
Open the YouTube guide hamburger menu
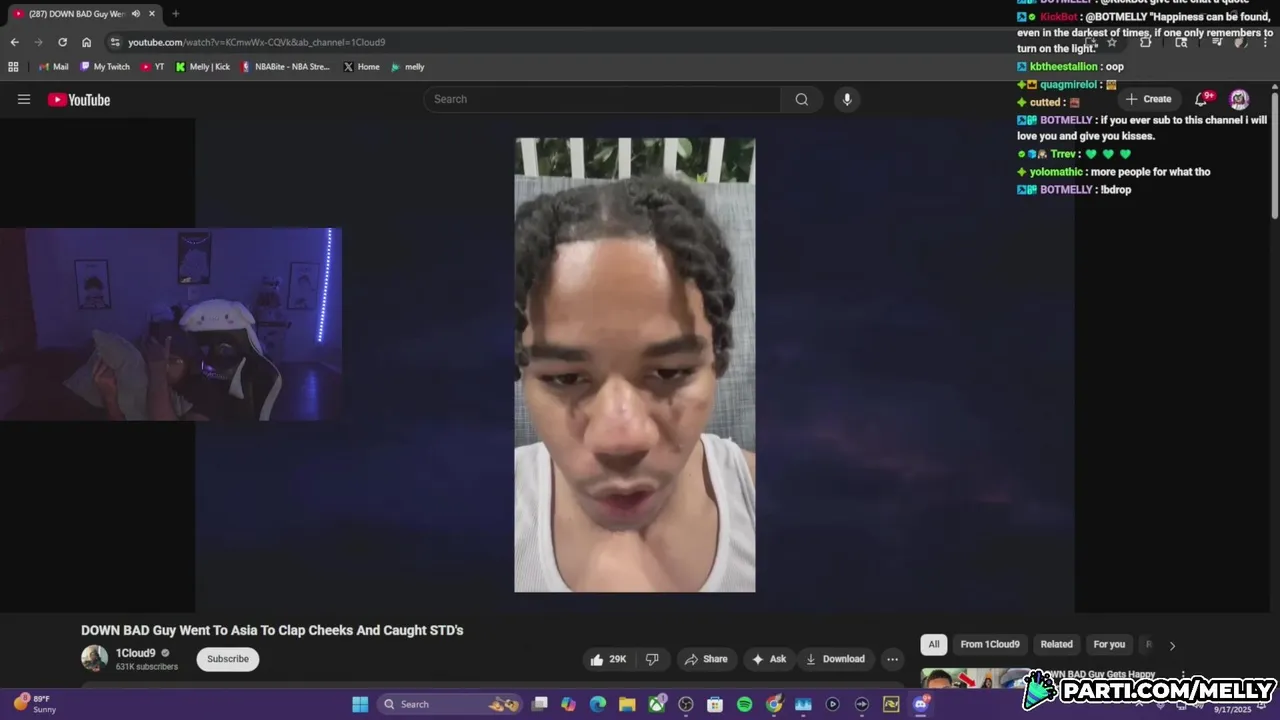pos(24,99)
